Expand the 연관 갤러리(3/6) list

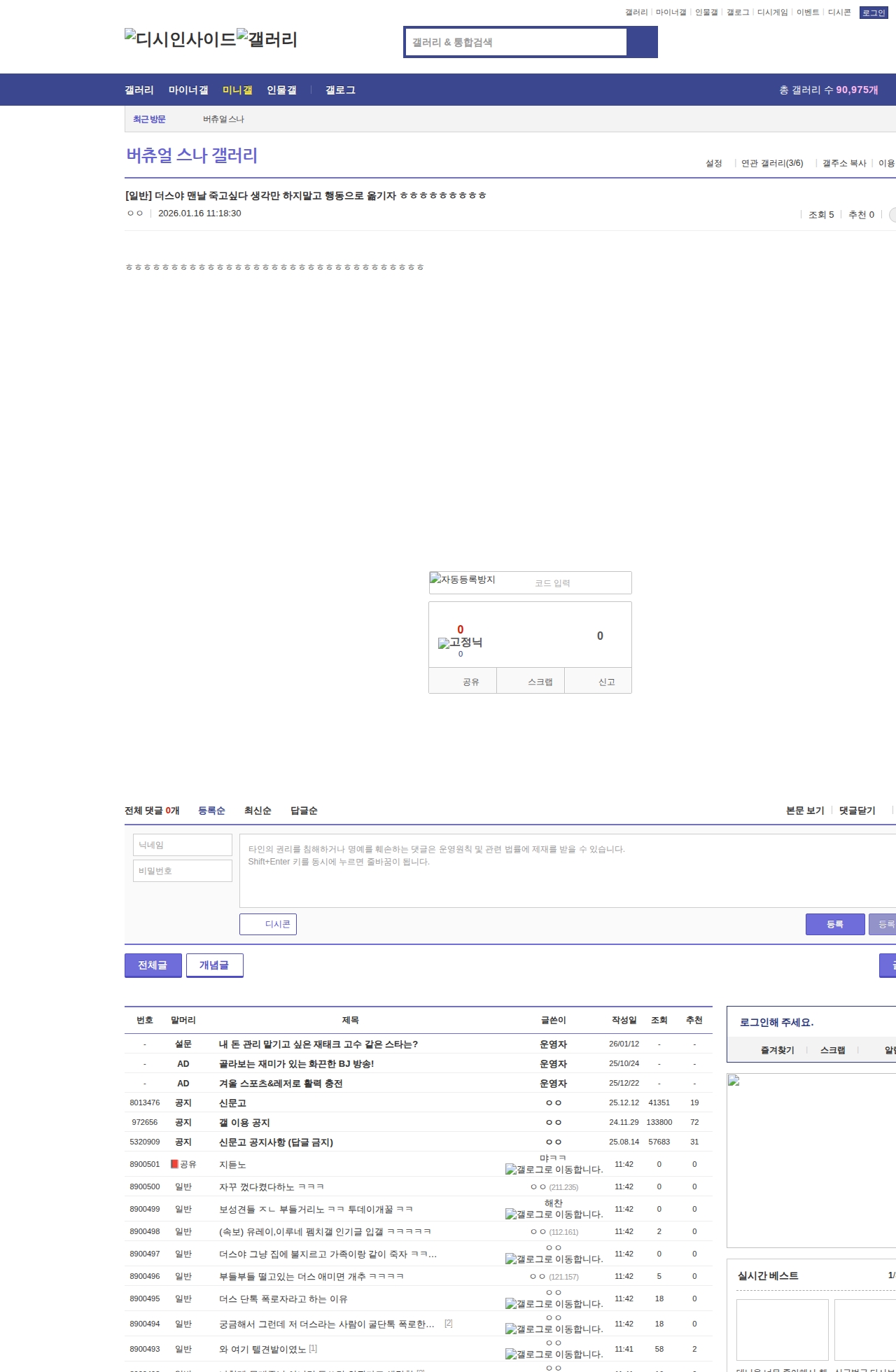[771, 163]
